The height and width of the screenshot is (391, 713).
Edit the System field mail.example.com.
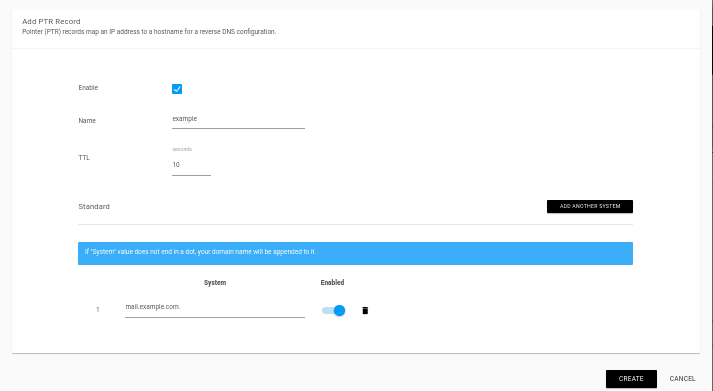coord(215,308)
